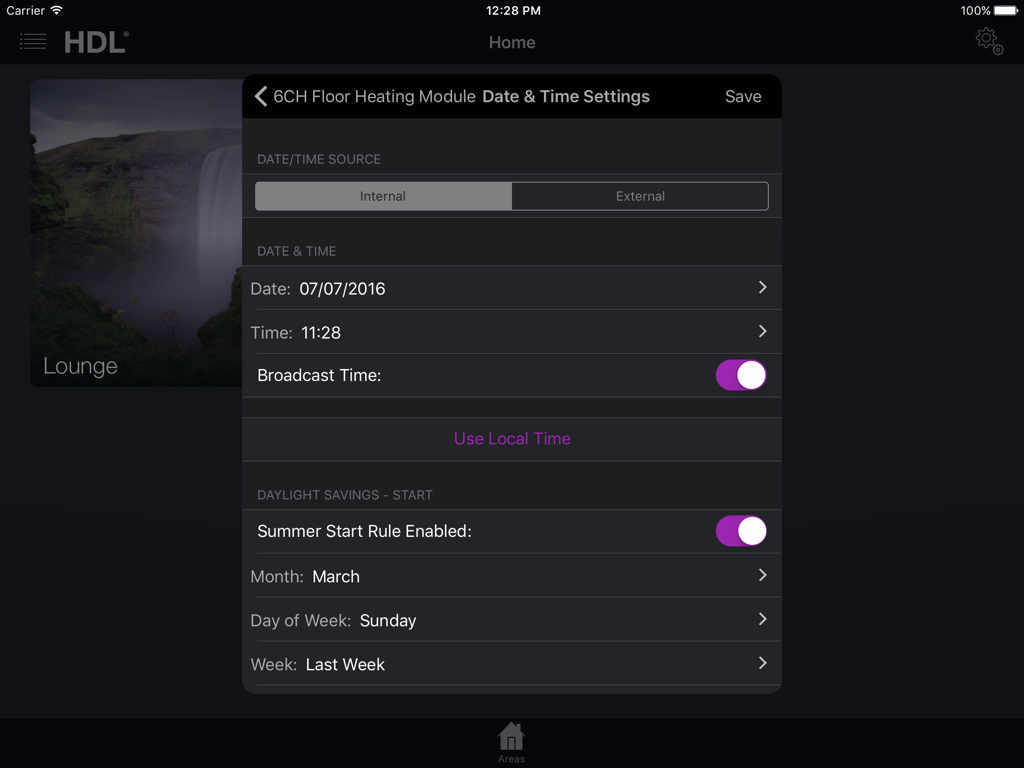Tap the Broadcast Time label
The height and width of the screenshot is (768, 1024).
(319, 376)
